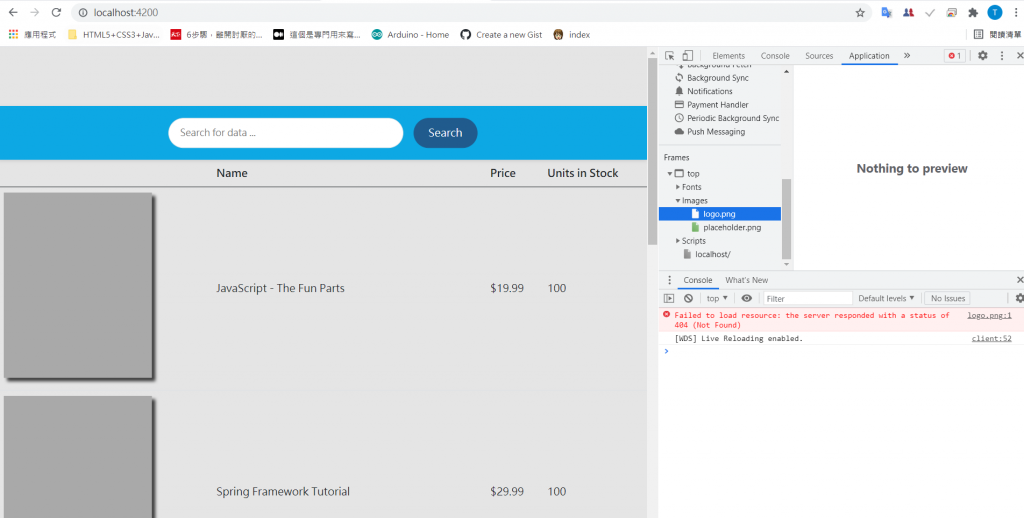The width and height of the screenshot is (1024, 518).
Task: Open console settings gear
Action: coord(1019,299)
